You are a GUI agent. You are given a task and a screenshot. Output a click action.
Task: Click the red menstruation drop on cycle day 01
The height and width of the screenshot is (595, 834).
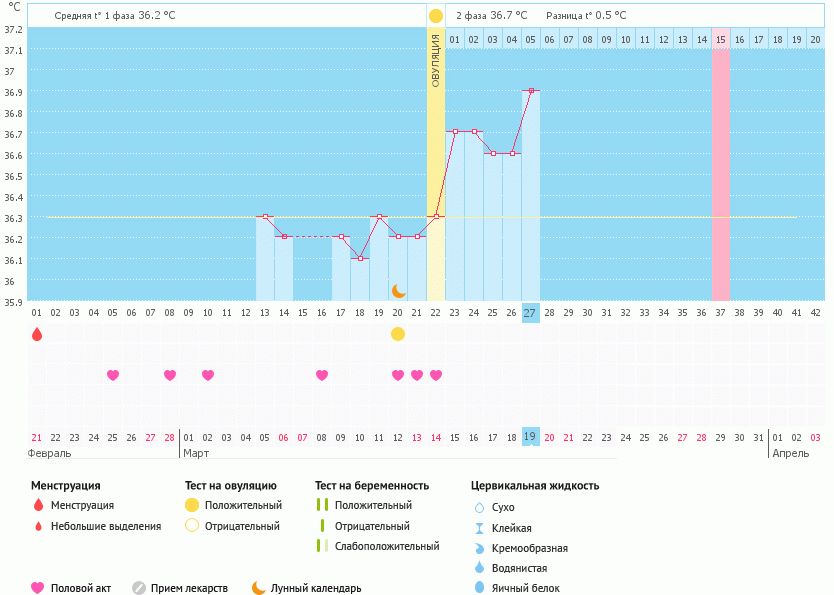37,334
